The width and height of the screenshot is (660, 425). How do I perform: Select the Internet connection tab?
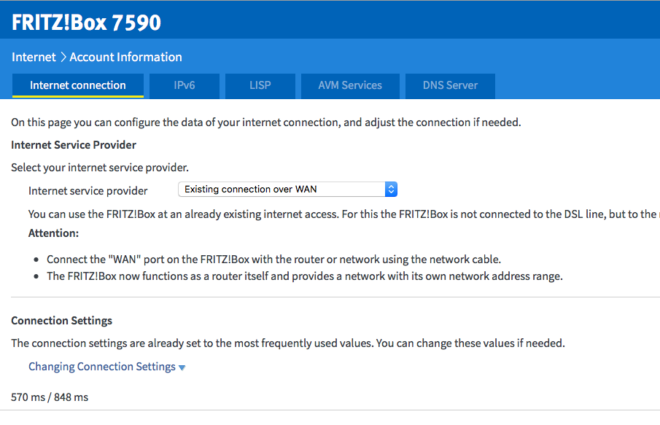click(x=78, y=85)
